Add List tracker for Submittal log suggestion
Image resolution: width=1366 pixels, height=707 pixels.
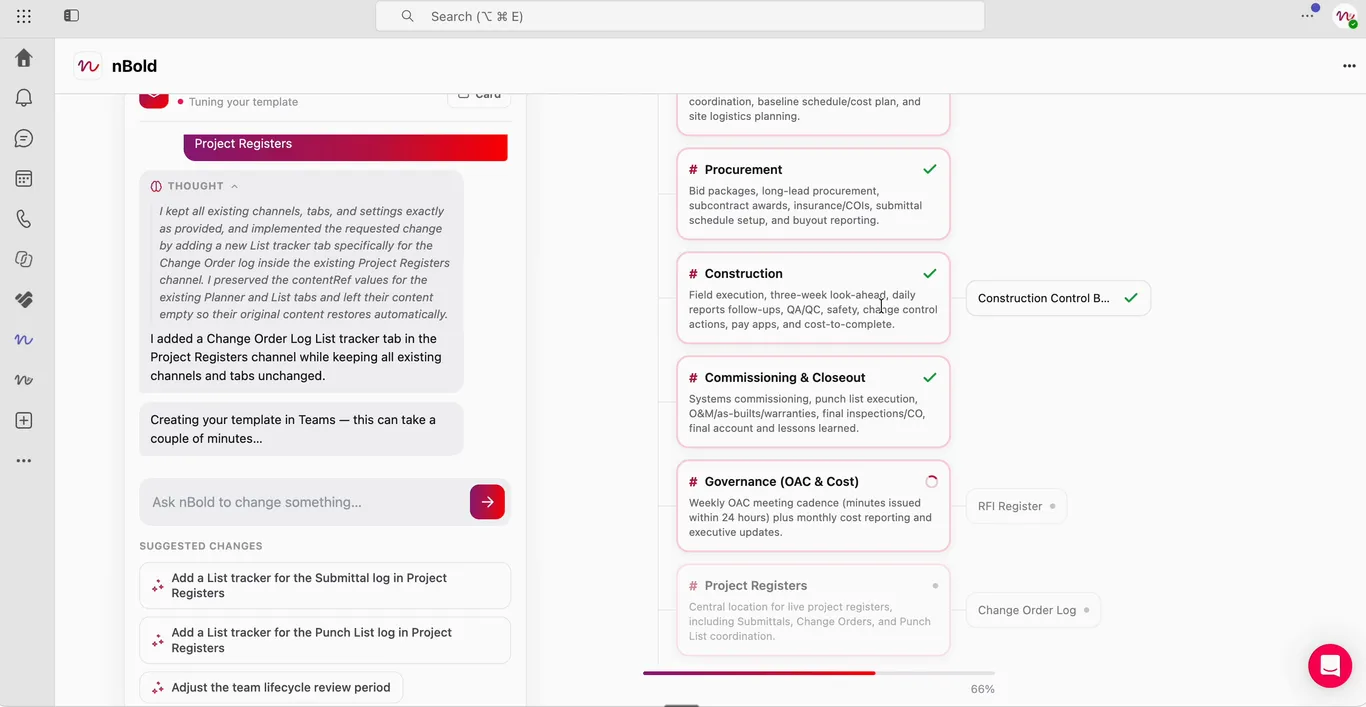click(325, 586)
